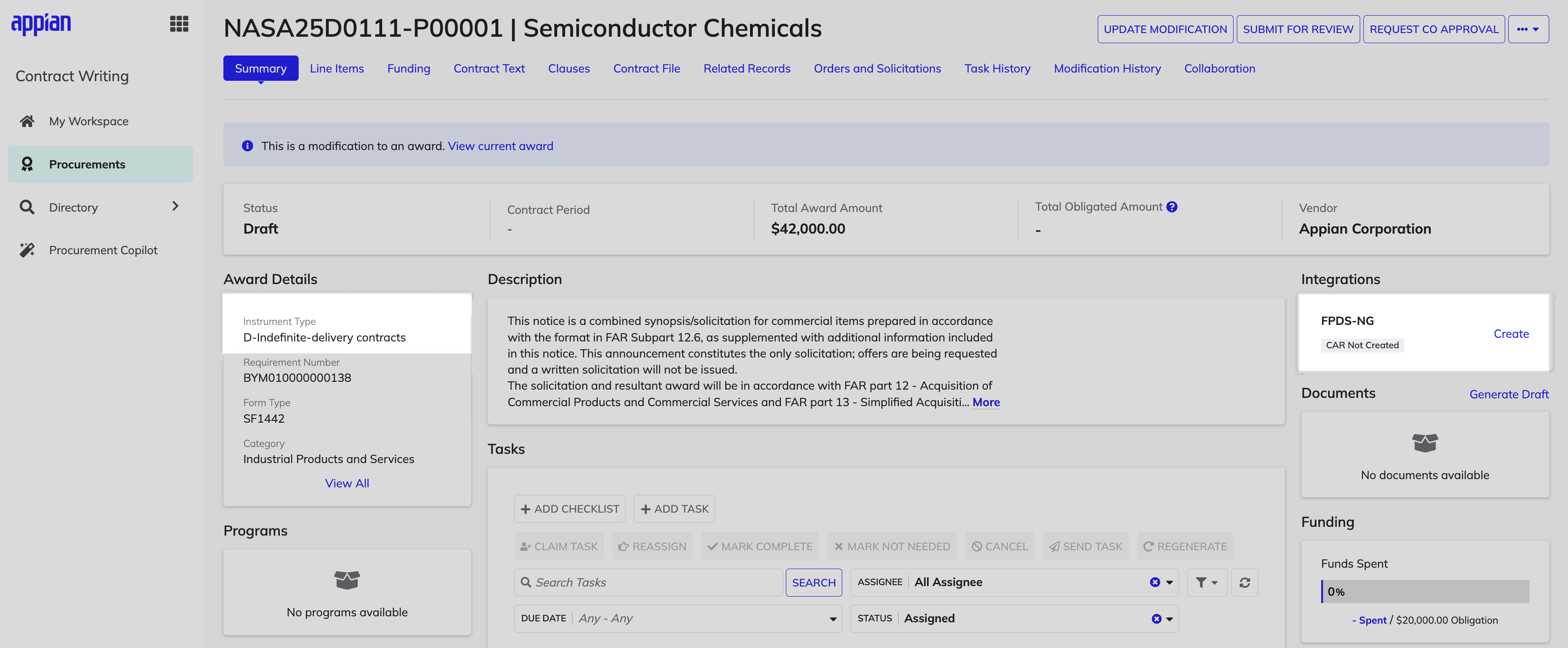
Task: Click the Generate Draft link
Action: point(1509,394)
